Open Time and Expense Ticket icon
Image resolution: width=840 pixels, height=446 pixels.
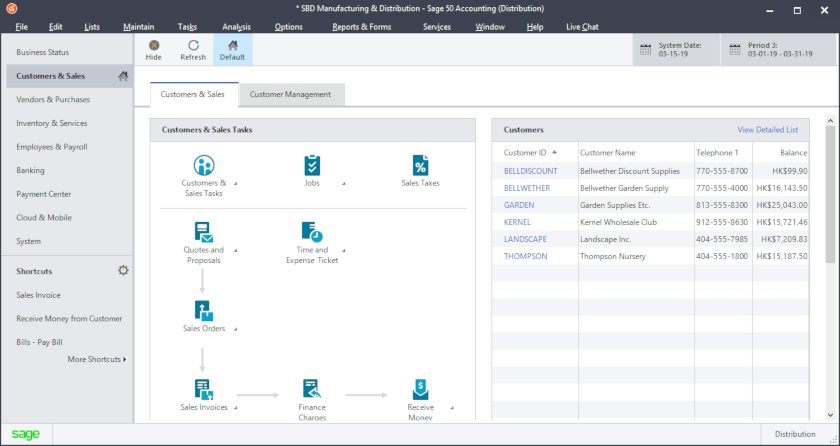coord(312,232)
